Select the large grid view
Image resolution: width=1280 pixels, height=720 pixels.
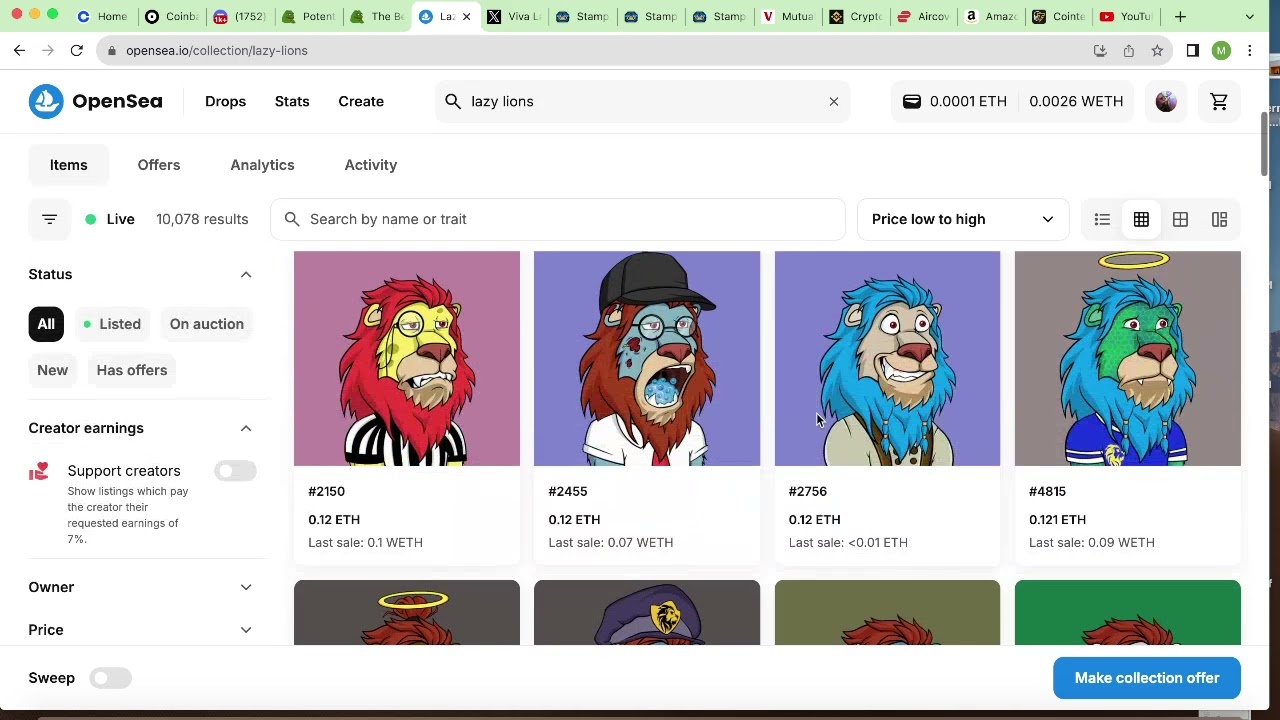pos(1180,219)
